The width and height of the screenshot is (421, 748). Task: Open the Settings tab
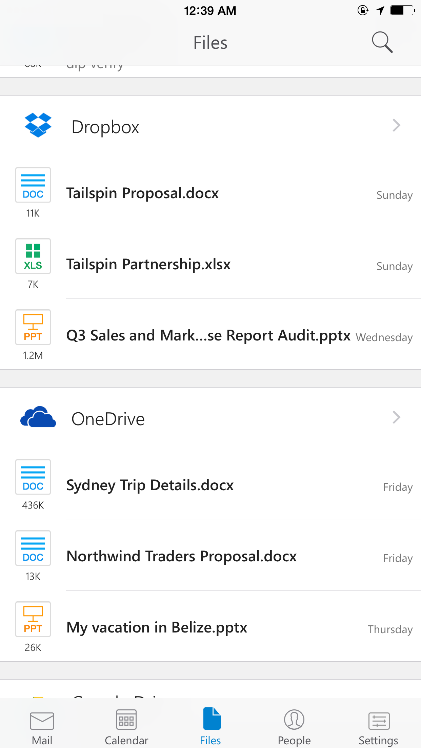(379, 727)
